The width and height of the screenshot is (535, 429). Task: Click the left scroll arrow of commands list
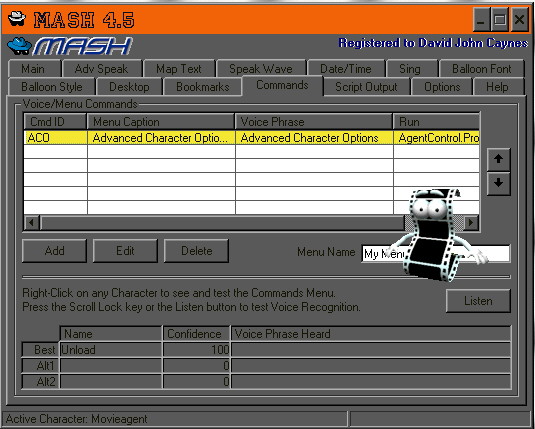coord(32,223)
